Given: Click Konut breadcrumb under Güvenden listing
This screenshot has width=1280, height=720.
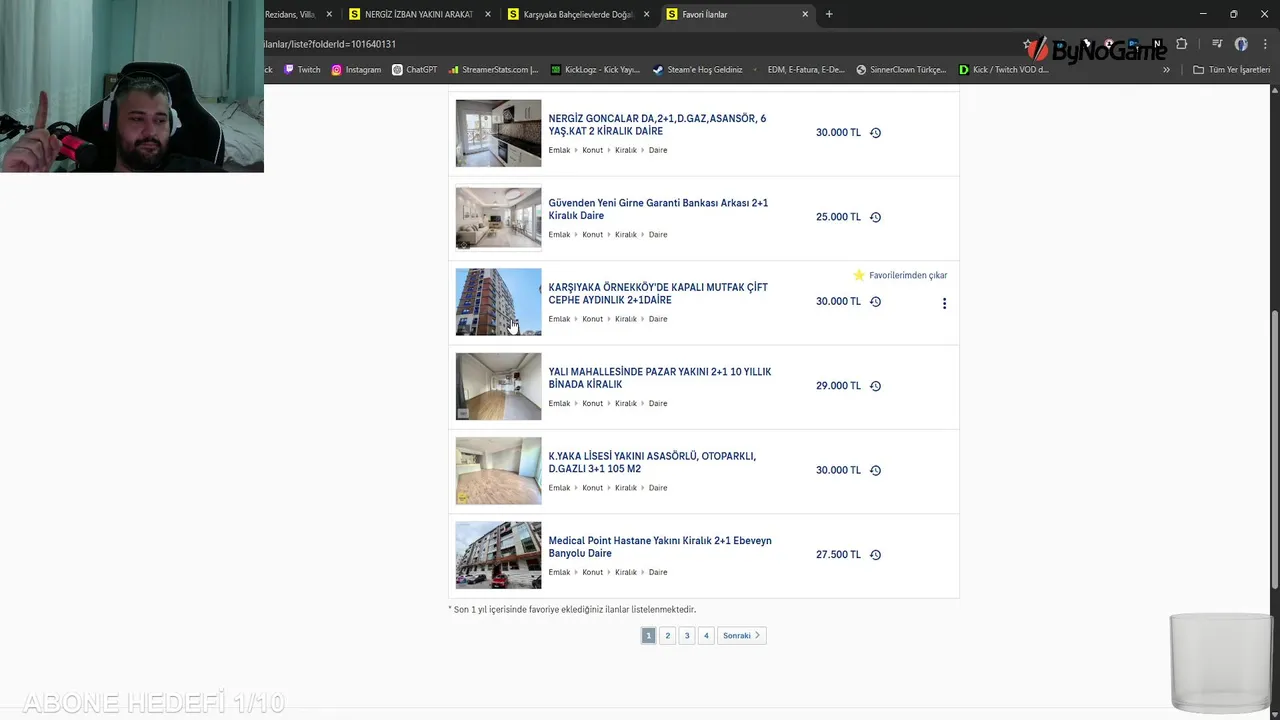Looking at the screenshot, I should [x=593, y=235].
